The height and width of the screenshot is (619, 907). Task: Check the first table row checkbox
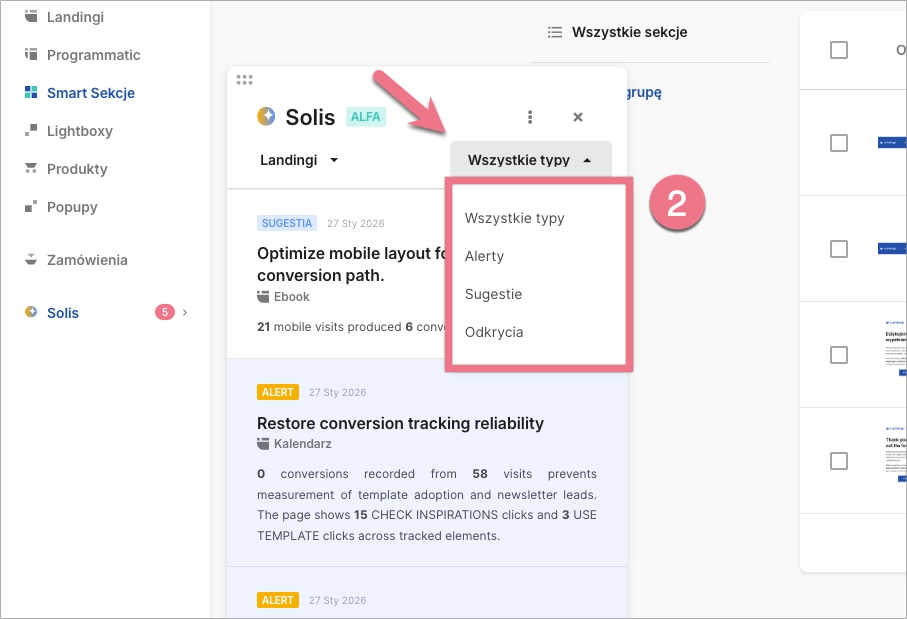tap(839, 143)
